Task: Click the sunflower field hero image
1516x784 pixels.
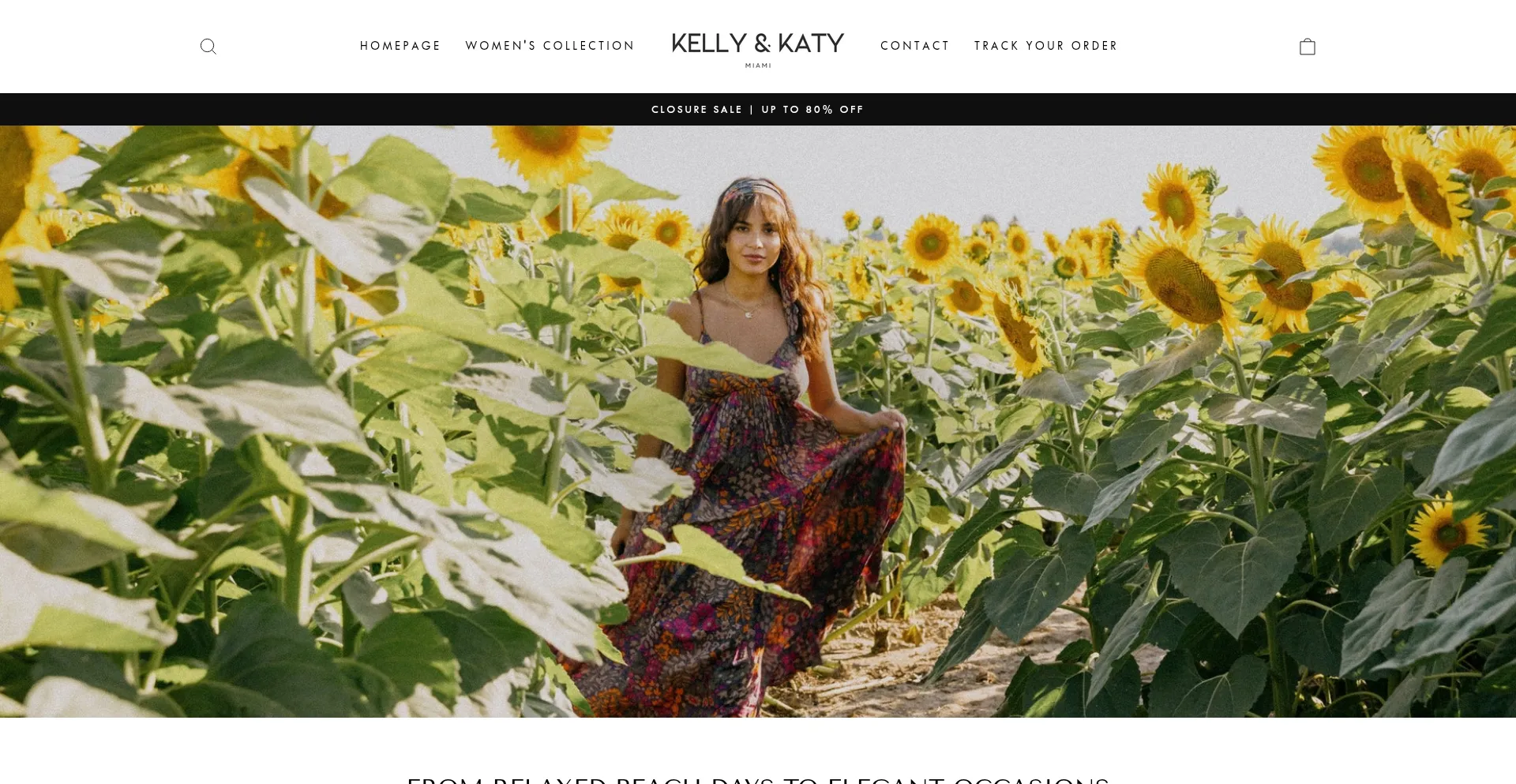Action: pyautogui.click(x=758, y=418)
